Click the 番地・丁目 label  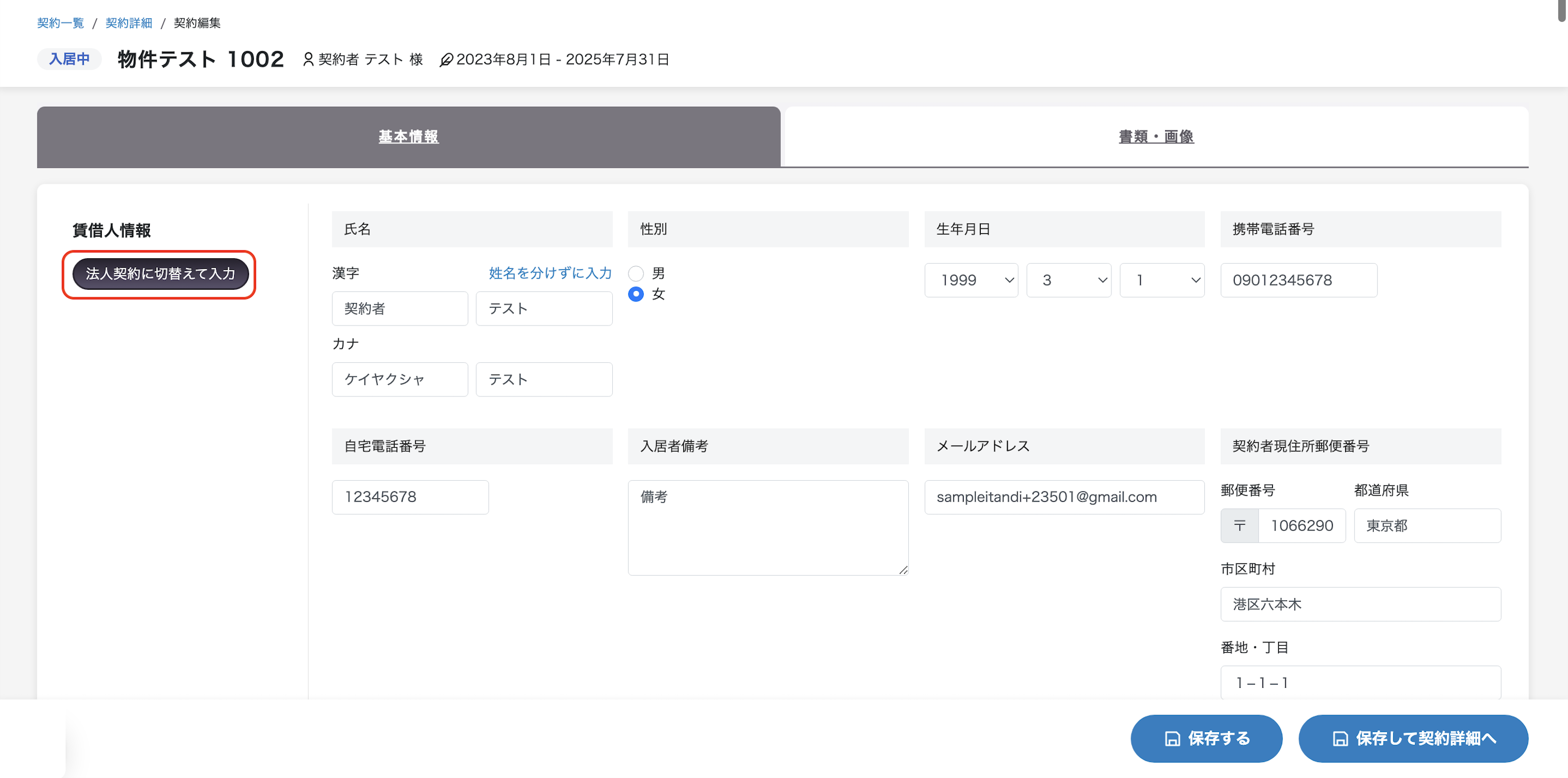click(1254, 648)
